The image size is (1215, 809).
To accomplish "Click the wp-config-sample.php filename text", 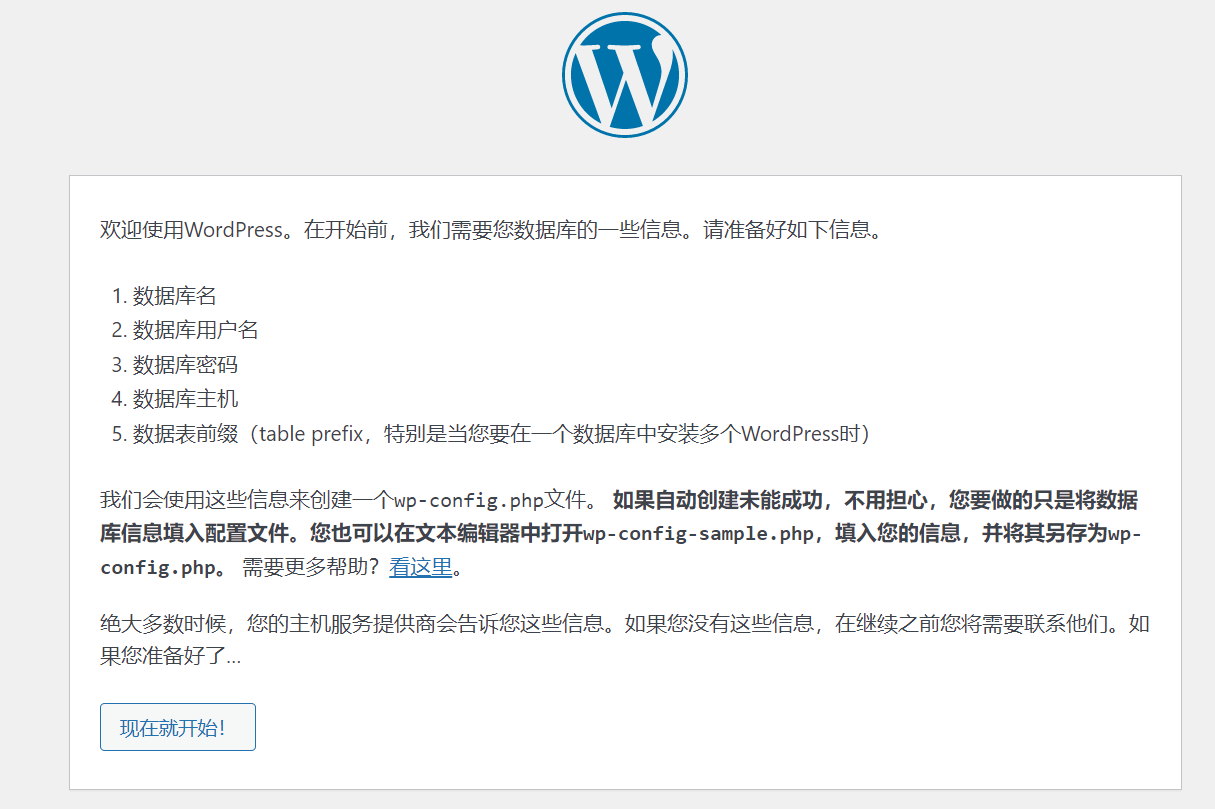I will [x=698, y=534].
